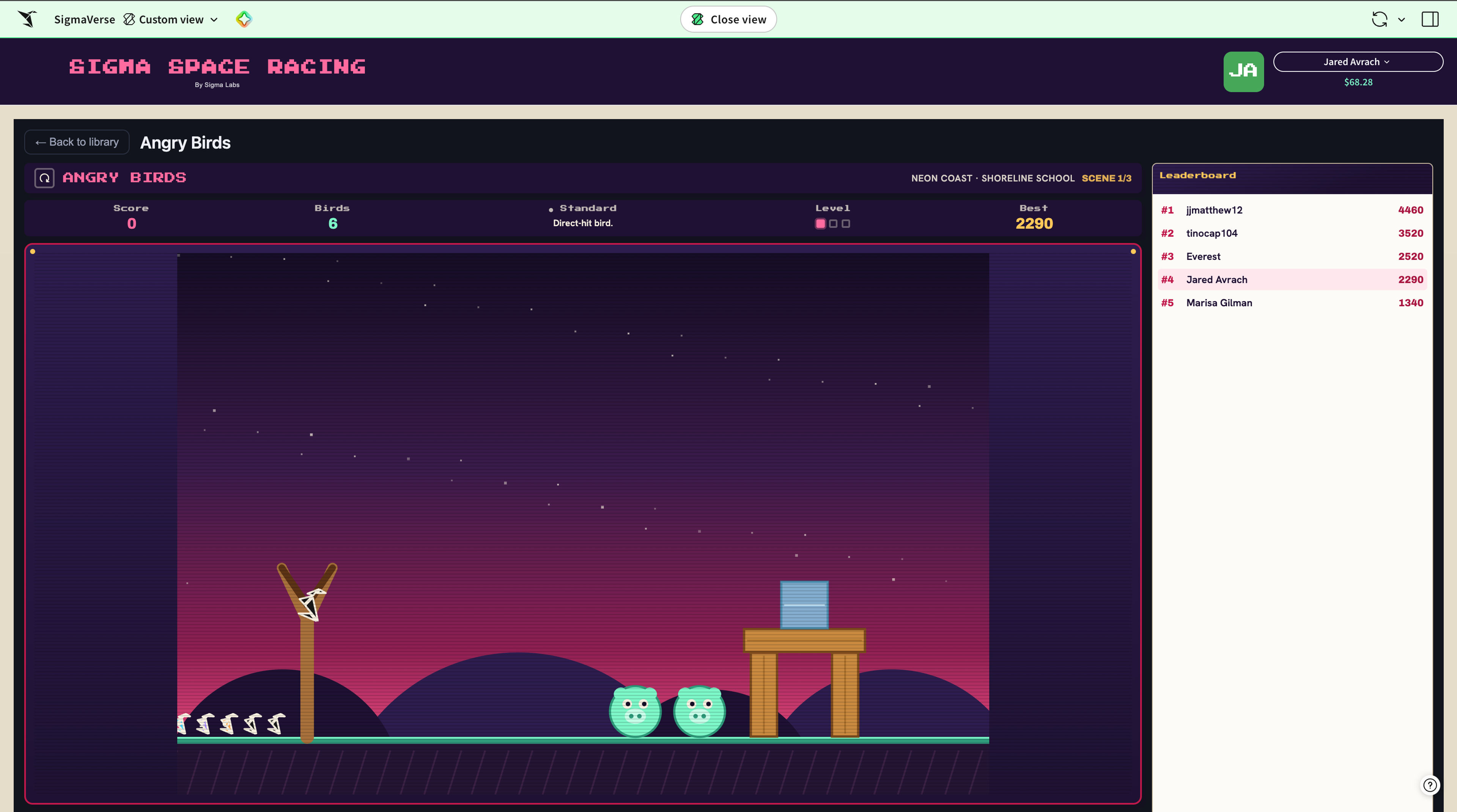Screen dimensions: 1457x812
Task: Toggle the side panel layout icon
Action: [x=1430, y=19]
